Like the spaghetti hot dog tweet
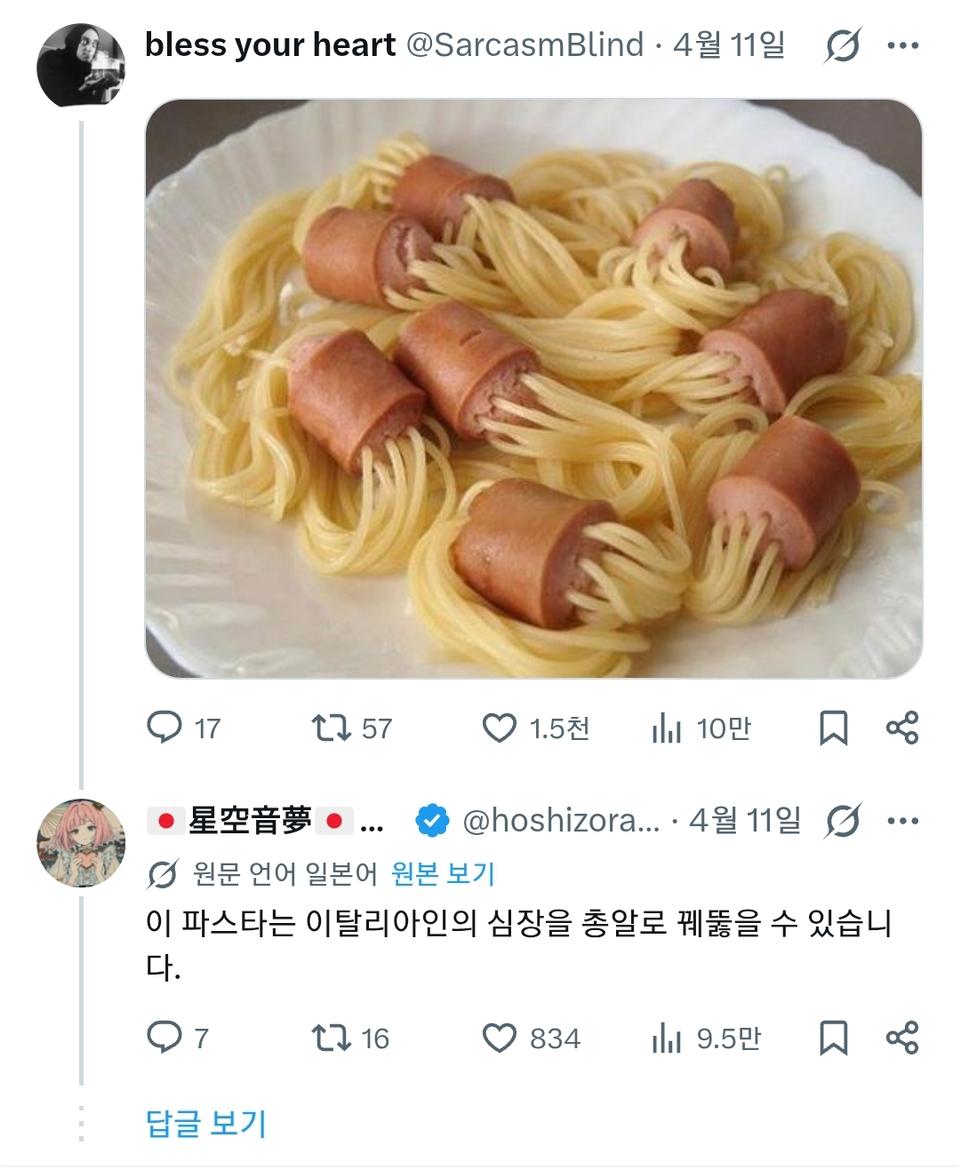 click(x=499, y=728)
